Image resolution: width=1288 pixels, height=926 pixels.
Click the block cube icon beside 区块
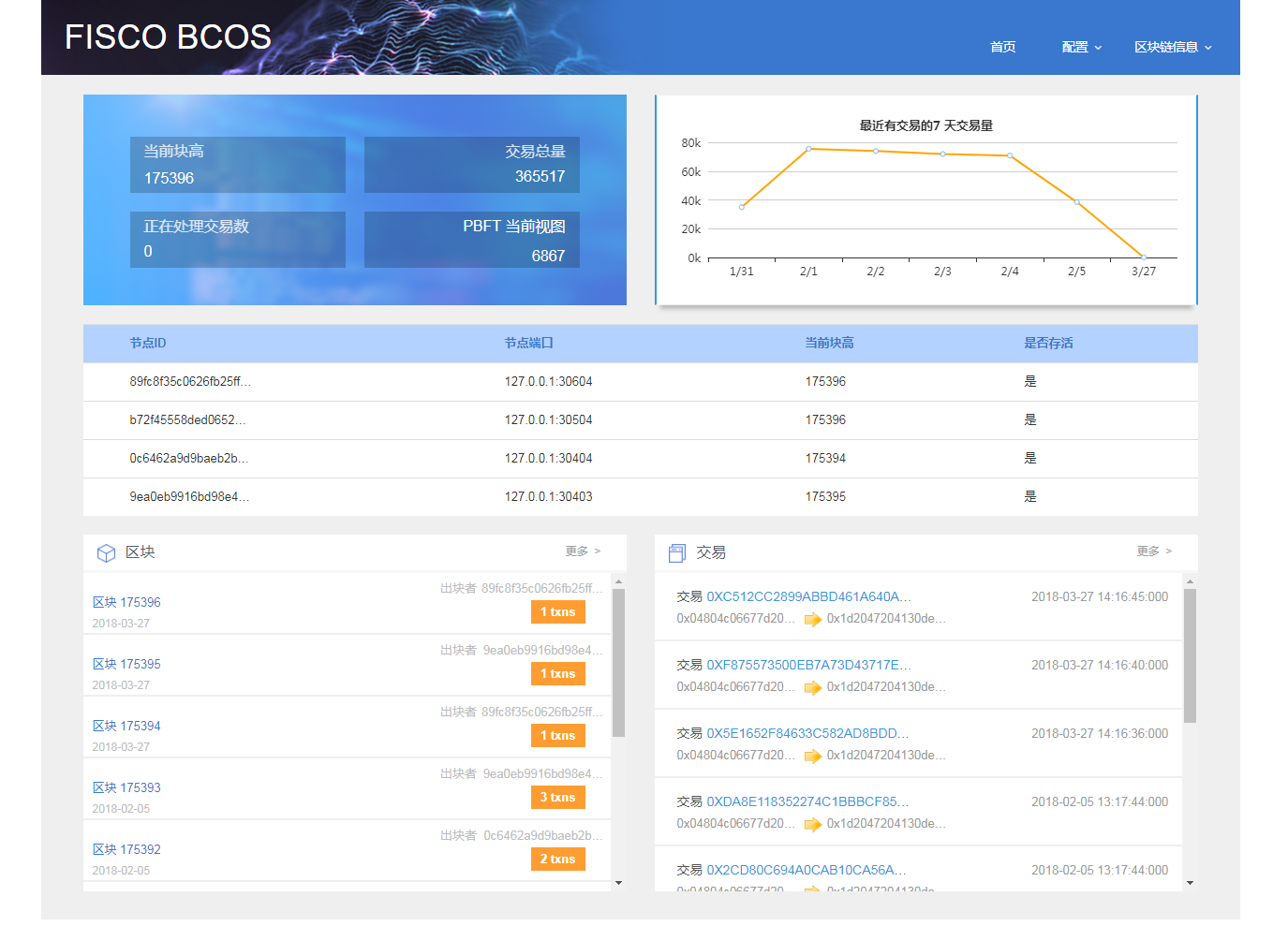click(106, 553)
